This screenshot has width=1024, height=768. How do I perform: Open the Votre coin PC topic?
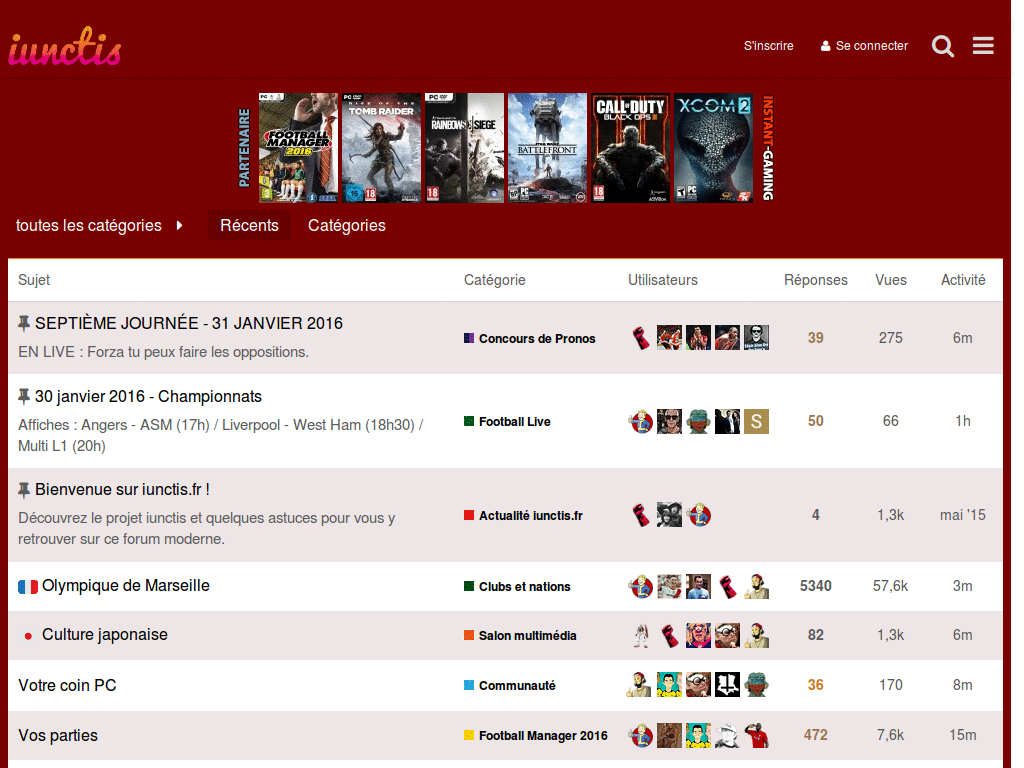coord(67,685)
